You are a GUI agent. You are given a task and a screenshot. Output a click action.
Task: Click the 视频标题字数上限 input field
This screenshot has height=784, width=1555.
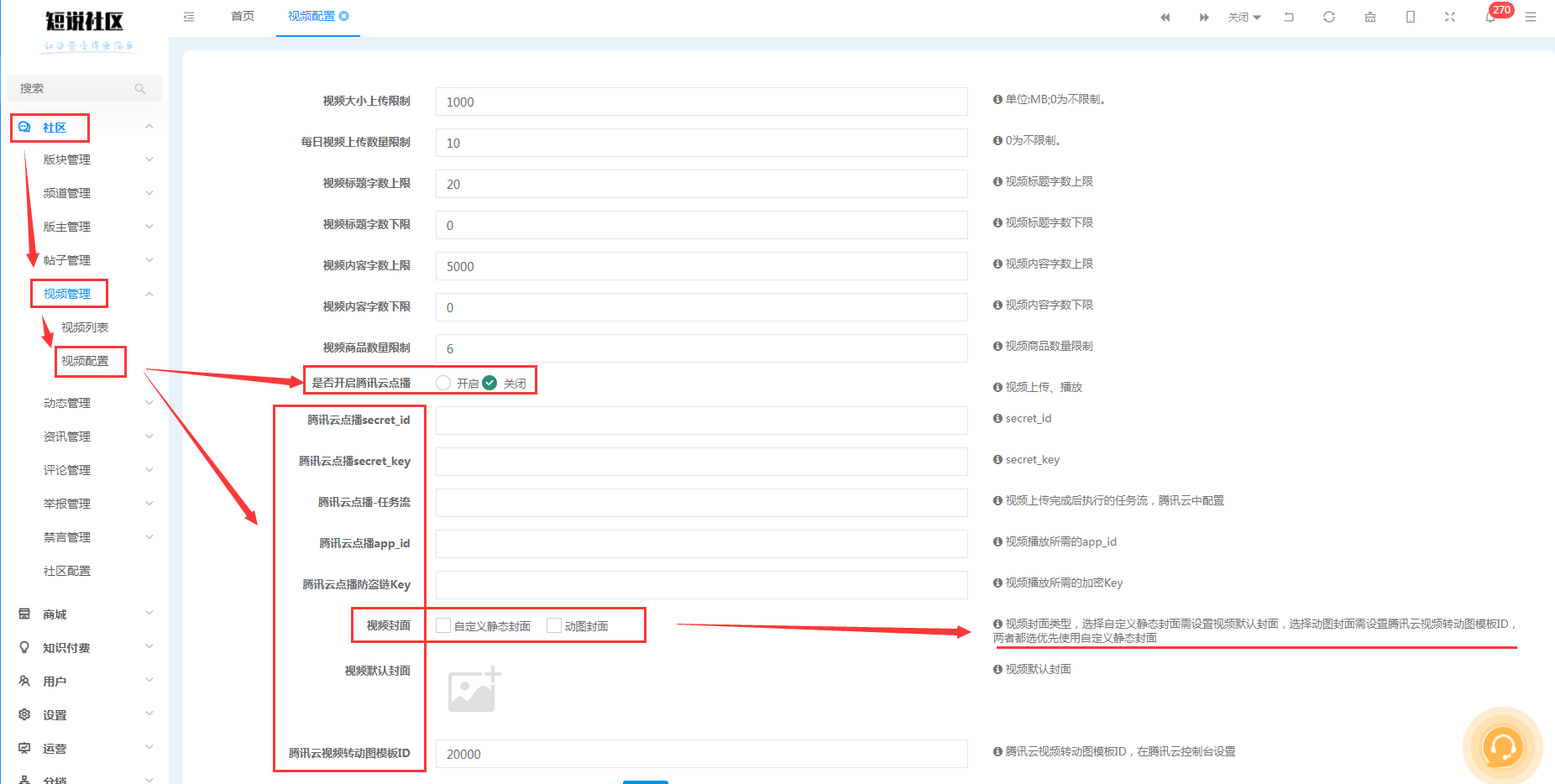(701, 184)
